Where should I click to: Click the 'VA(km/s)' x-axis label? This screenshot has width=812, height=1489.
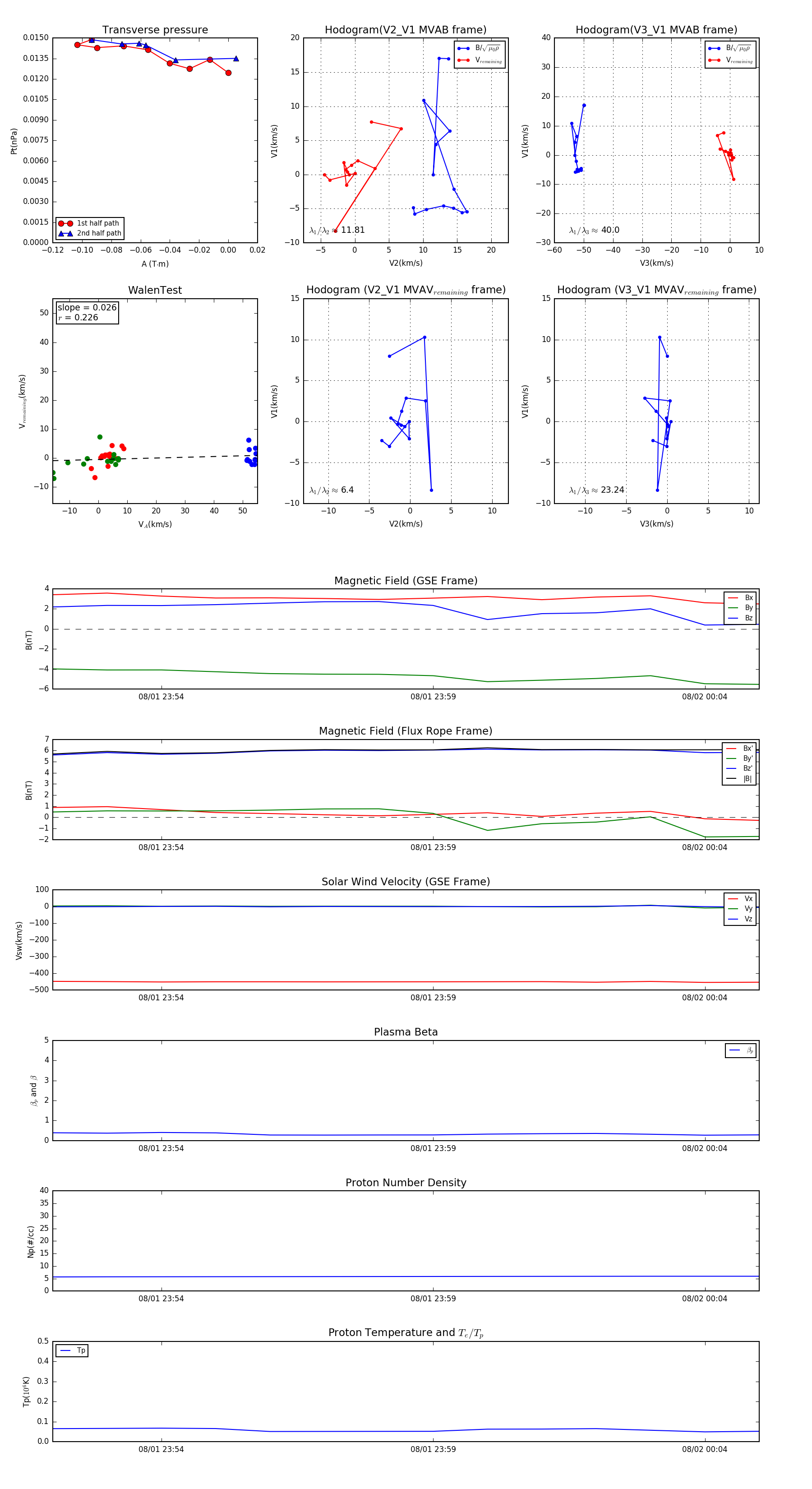[155, 525]
